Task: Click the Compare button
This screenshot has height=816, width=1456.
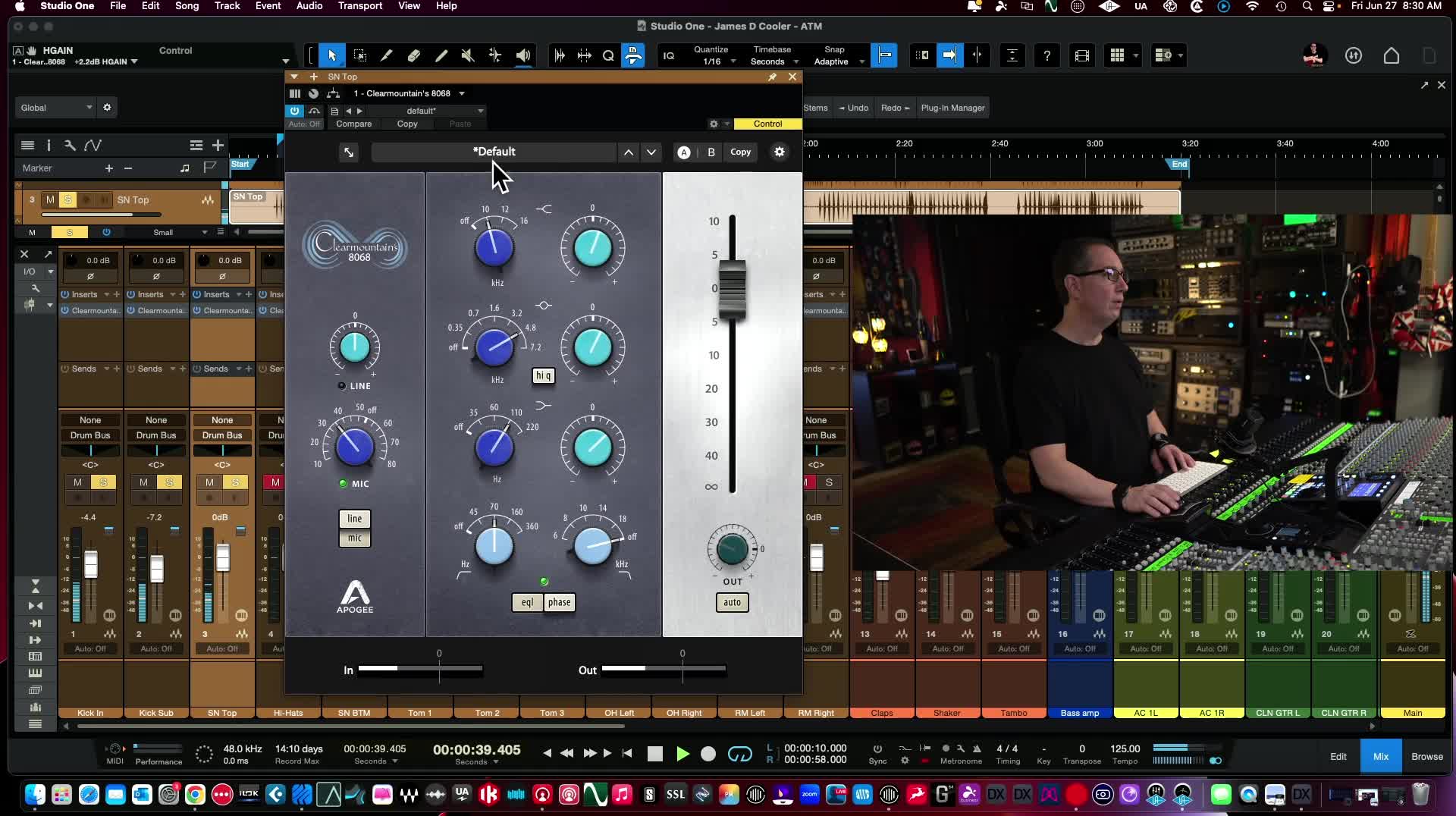Action: coord(354,124)
